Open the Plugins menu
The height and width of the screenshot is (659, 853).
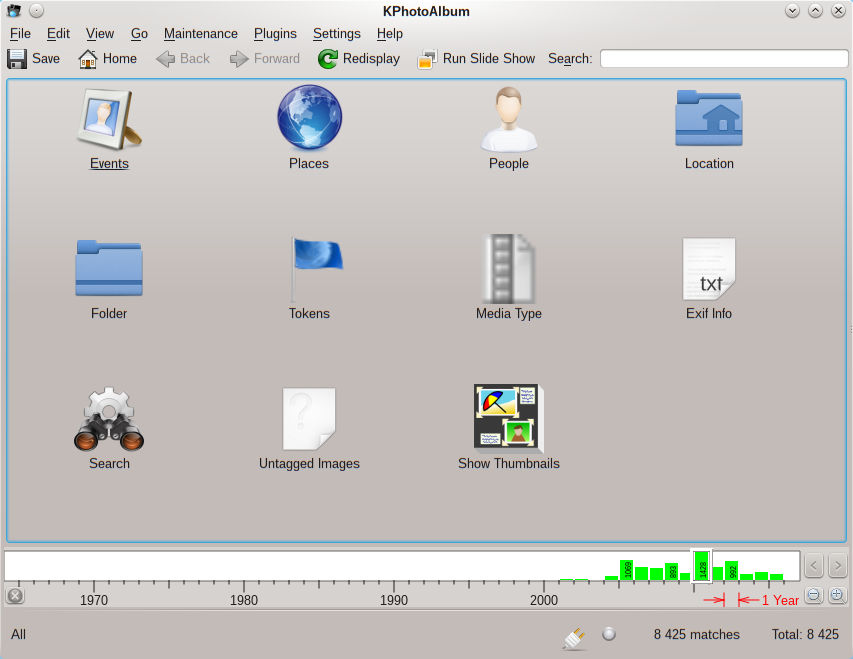(275, 34)
